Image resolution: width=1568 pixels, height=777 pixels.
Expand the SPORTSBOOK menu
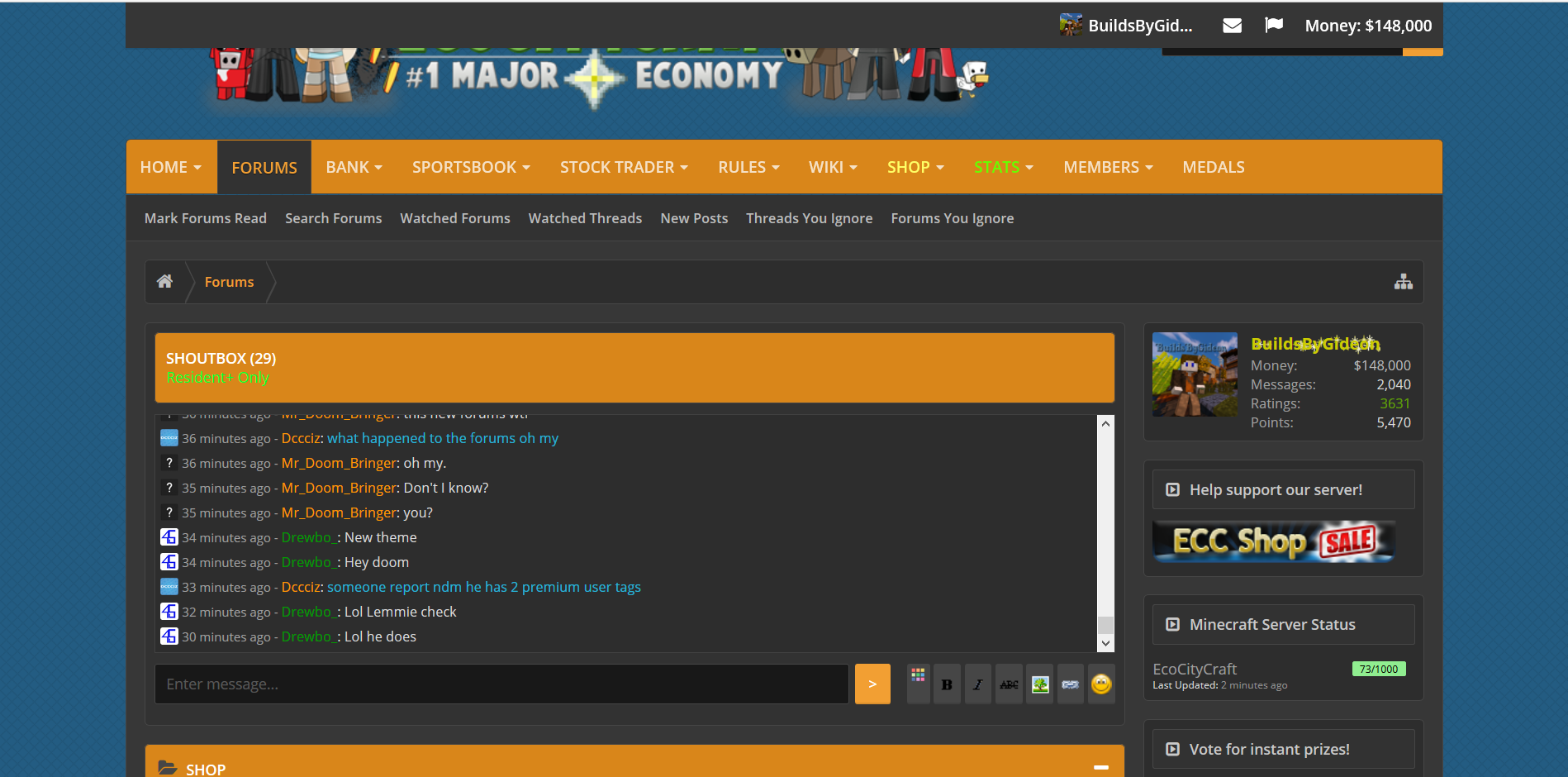471,167
